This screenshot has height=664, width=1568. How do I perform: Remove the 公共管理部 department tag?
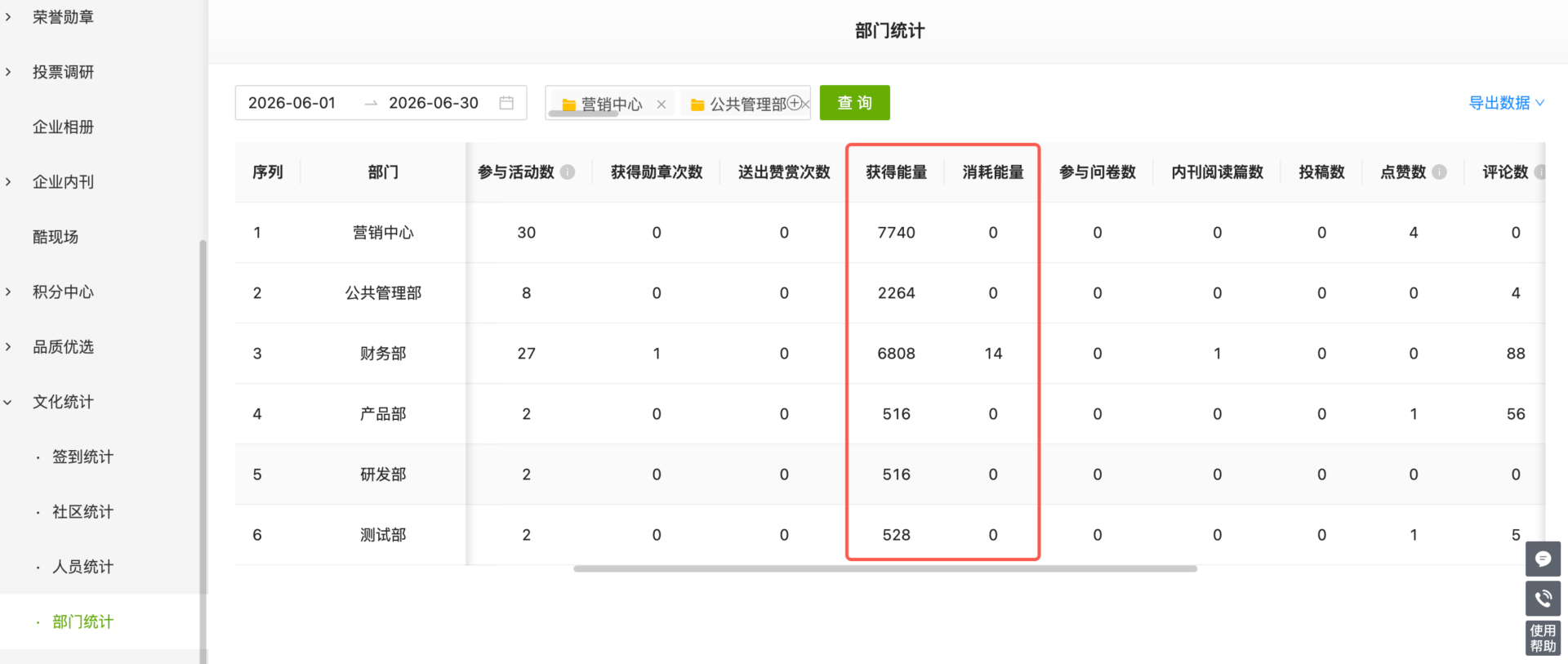[806, 105]
